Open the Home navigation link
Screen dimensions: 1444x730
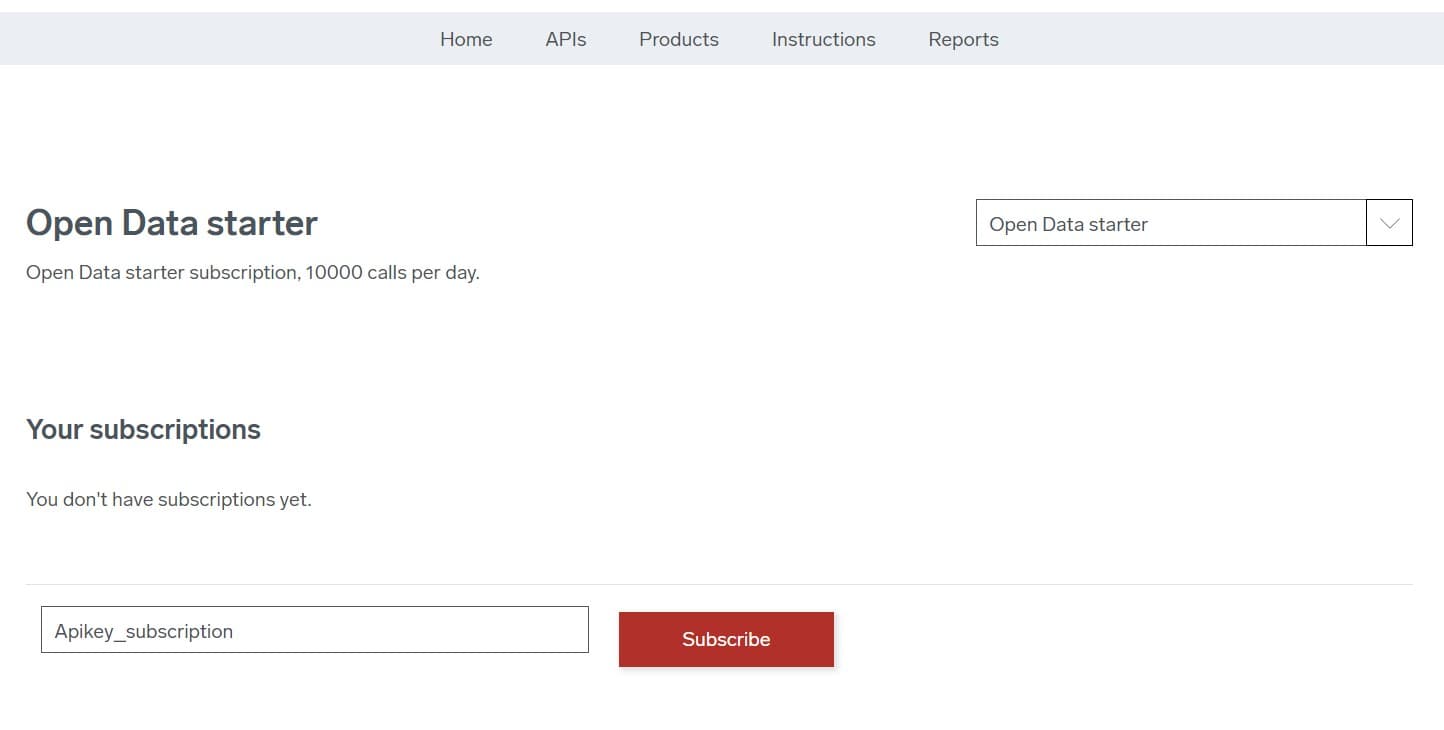click(x=466, y=39)
